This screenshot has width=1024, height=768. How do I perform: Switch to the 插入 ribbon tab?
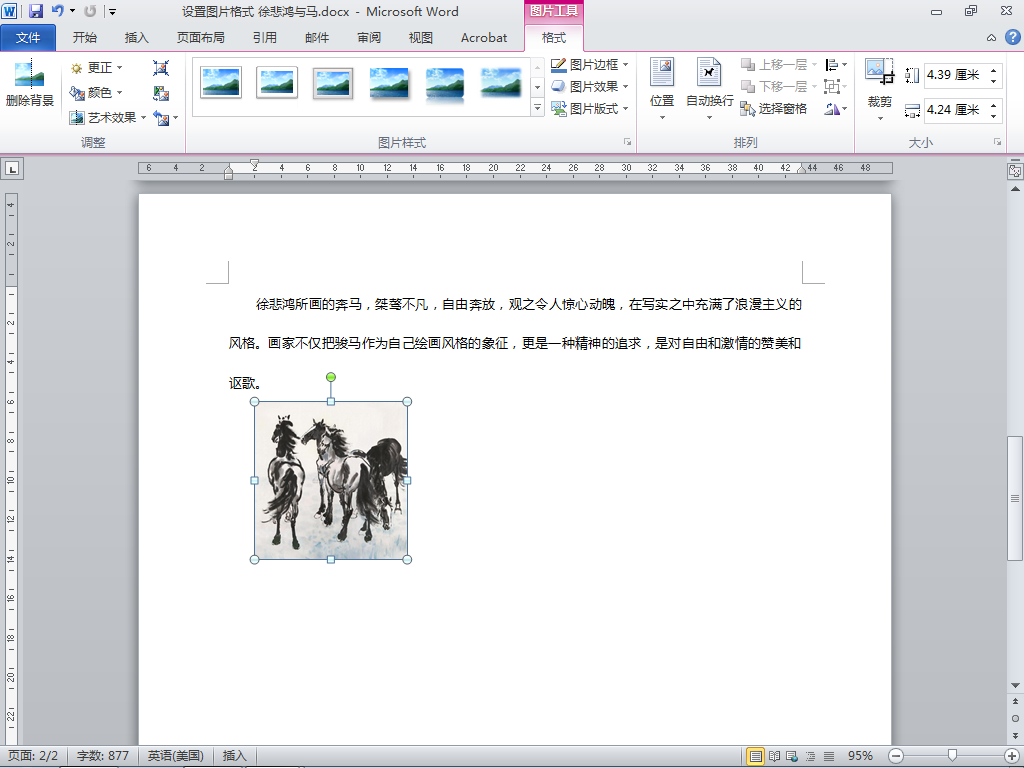136,38
